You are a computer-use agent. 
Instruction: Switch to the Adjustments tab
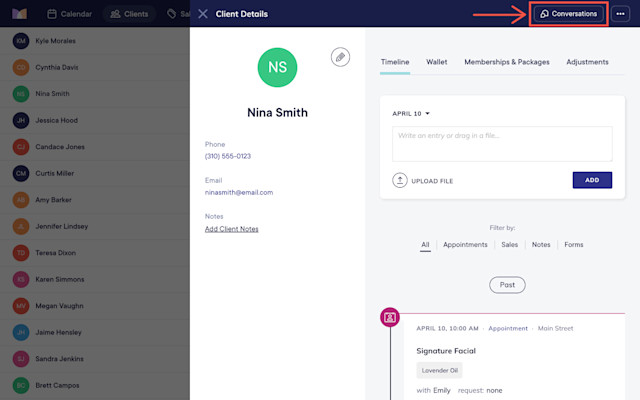pos(587,62)
